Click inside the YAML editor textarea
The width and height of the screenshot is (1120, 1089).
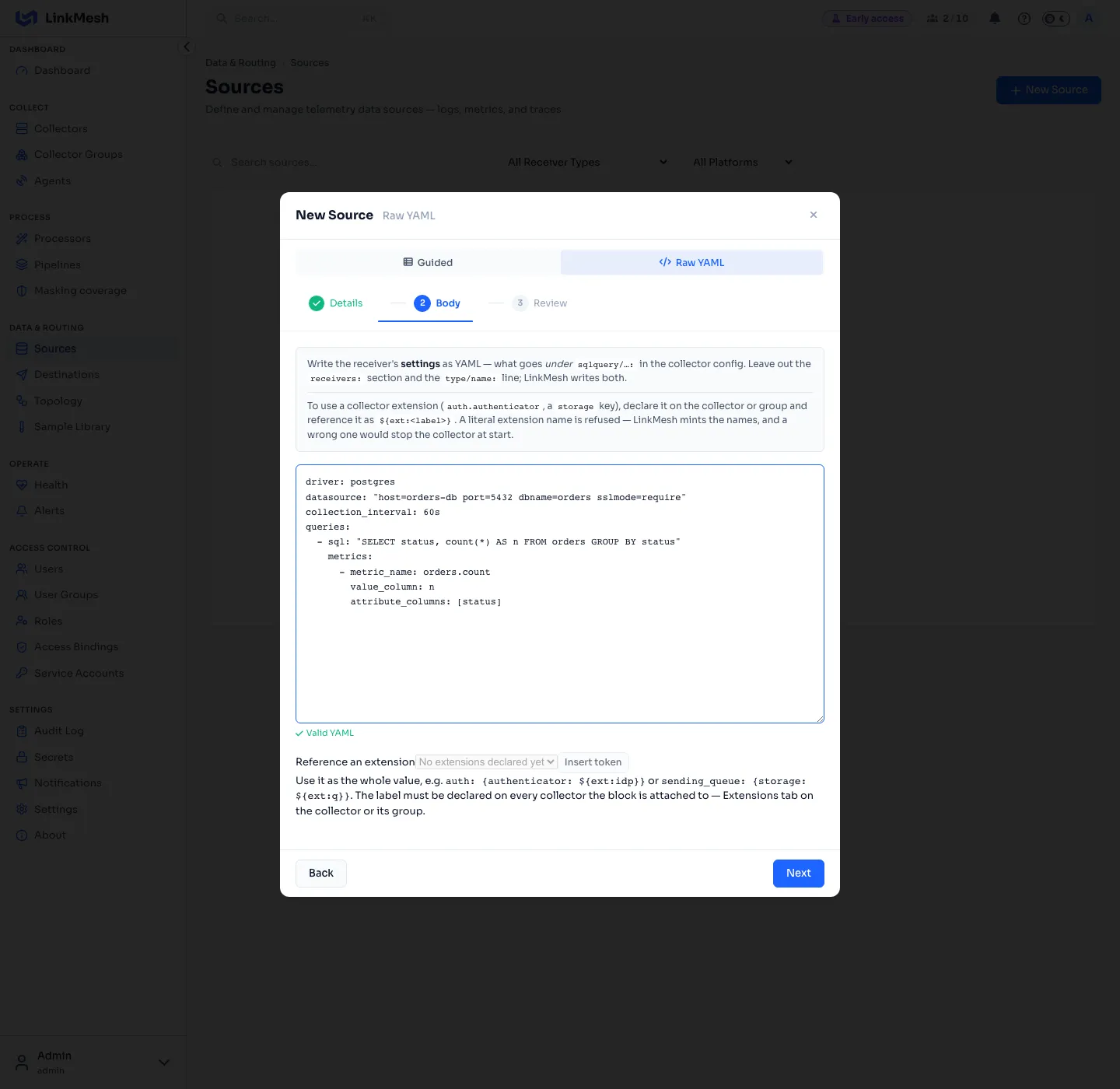click(560, 594)
